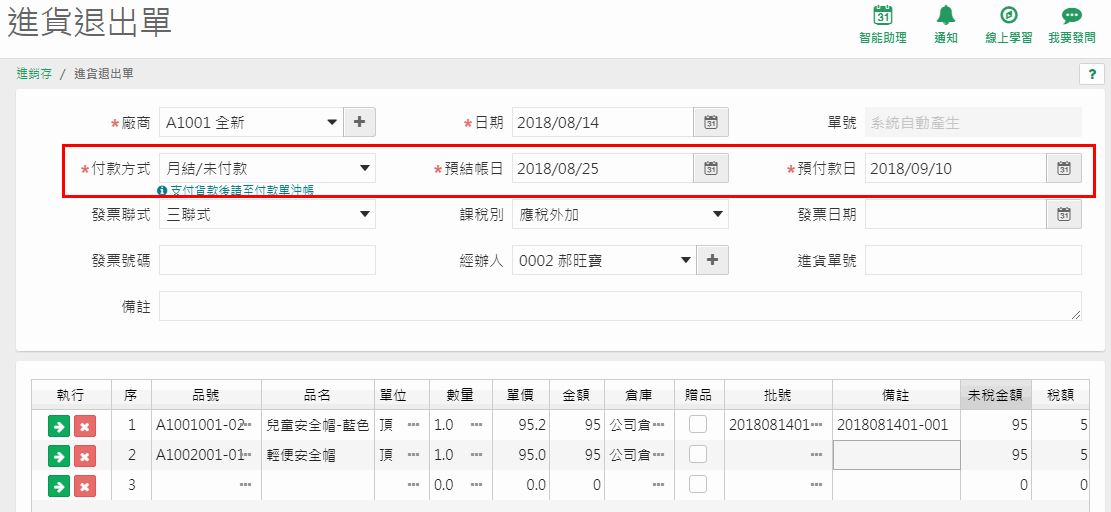
Task: Open calendar picker for 預付款日
Action: [x=1064, y=168]
